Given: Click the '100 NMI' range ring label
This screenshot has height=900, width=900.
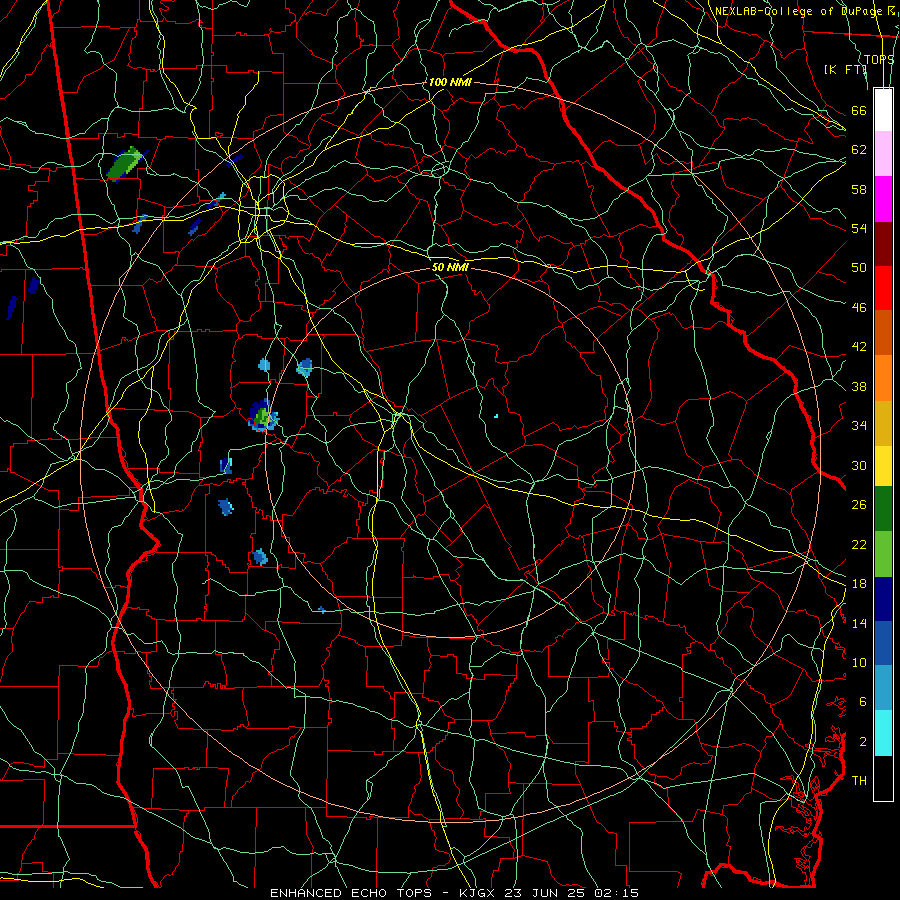Looking at the screenshot, I should pos(450,82).
